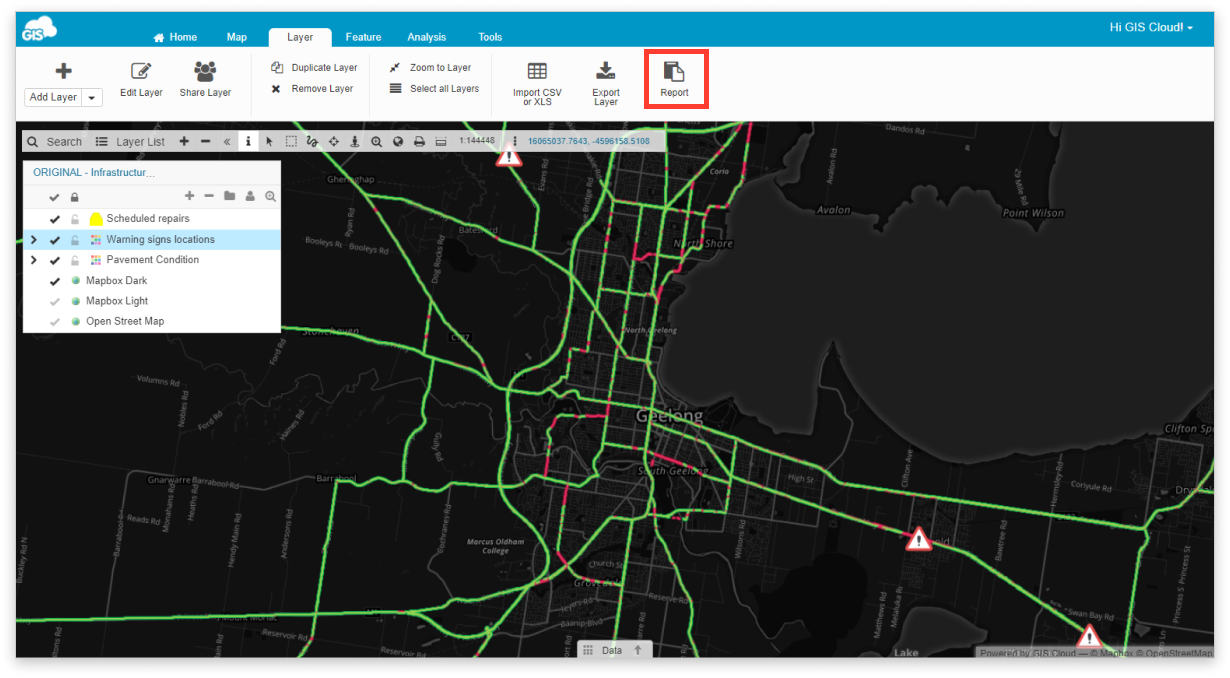1230x678 pixels.
Task: Enable the Mapbox Light basemap checkmark
Action: [x=55, y=301]
